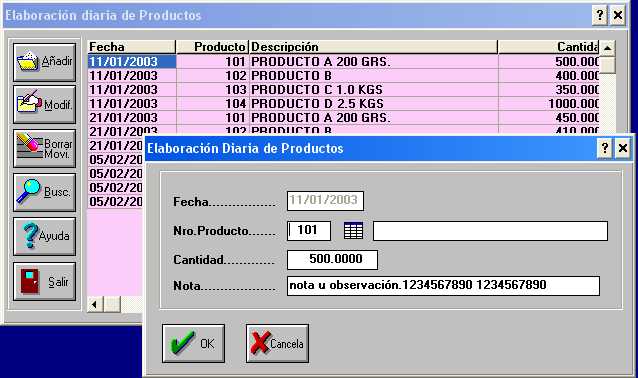Confirm with the green checkmark OK button
Viewport: 638px width, 378px height.
(193, 343)
